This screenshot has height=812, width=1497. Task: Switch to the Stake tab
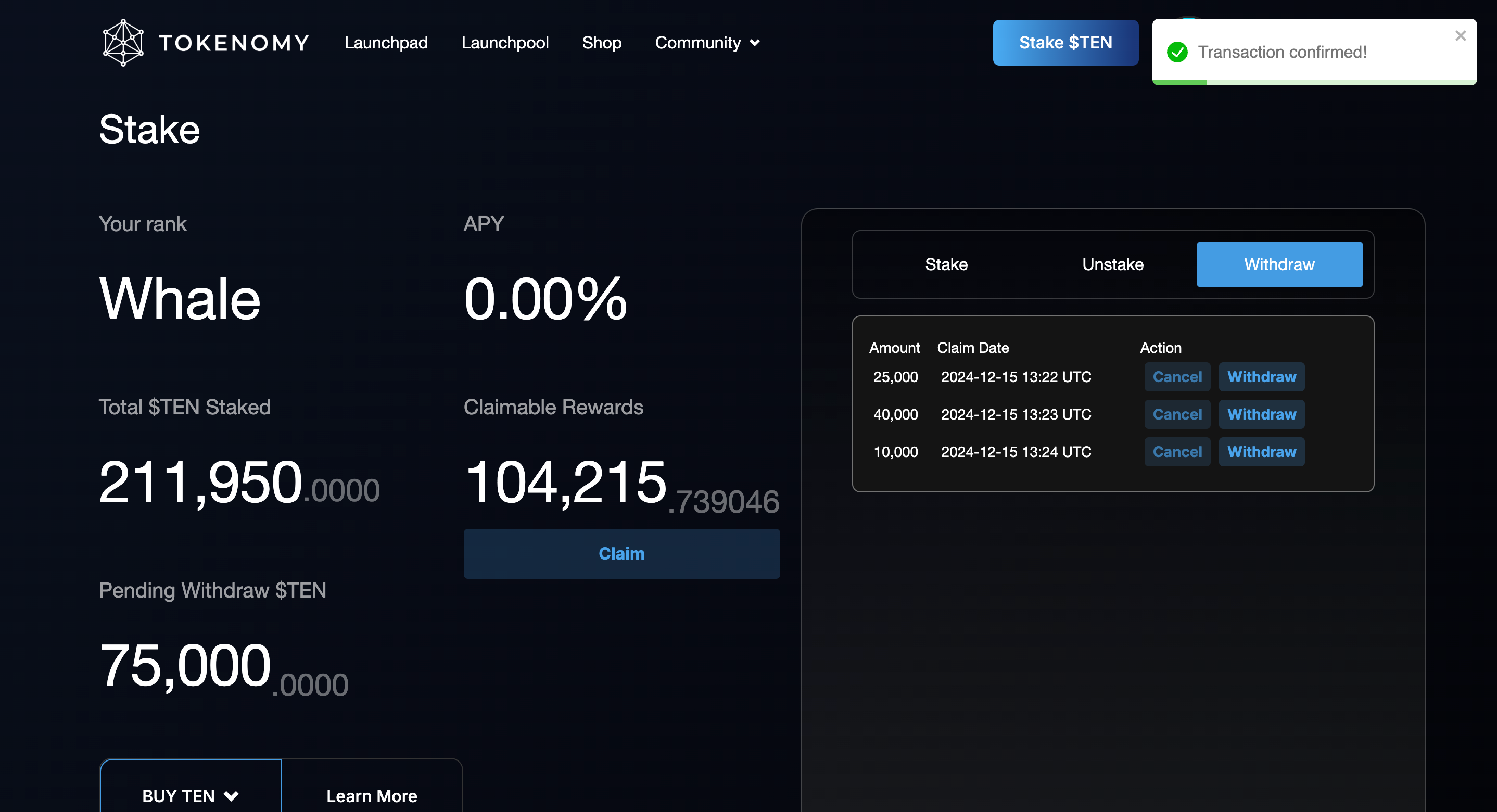pos(945,264)
